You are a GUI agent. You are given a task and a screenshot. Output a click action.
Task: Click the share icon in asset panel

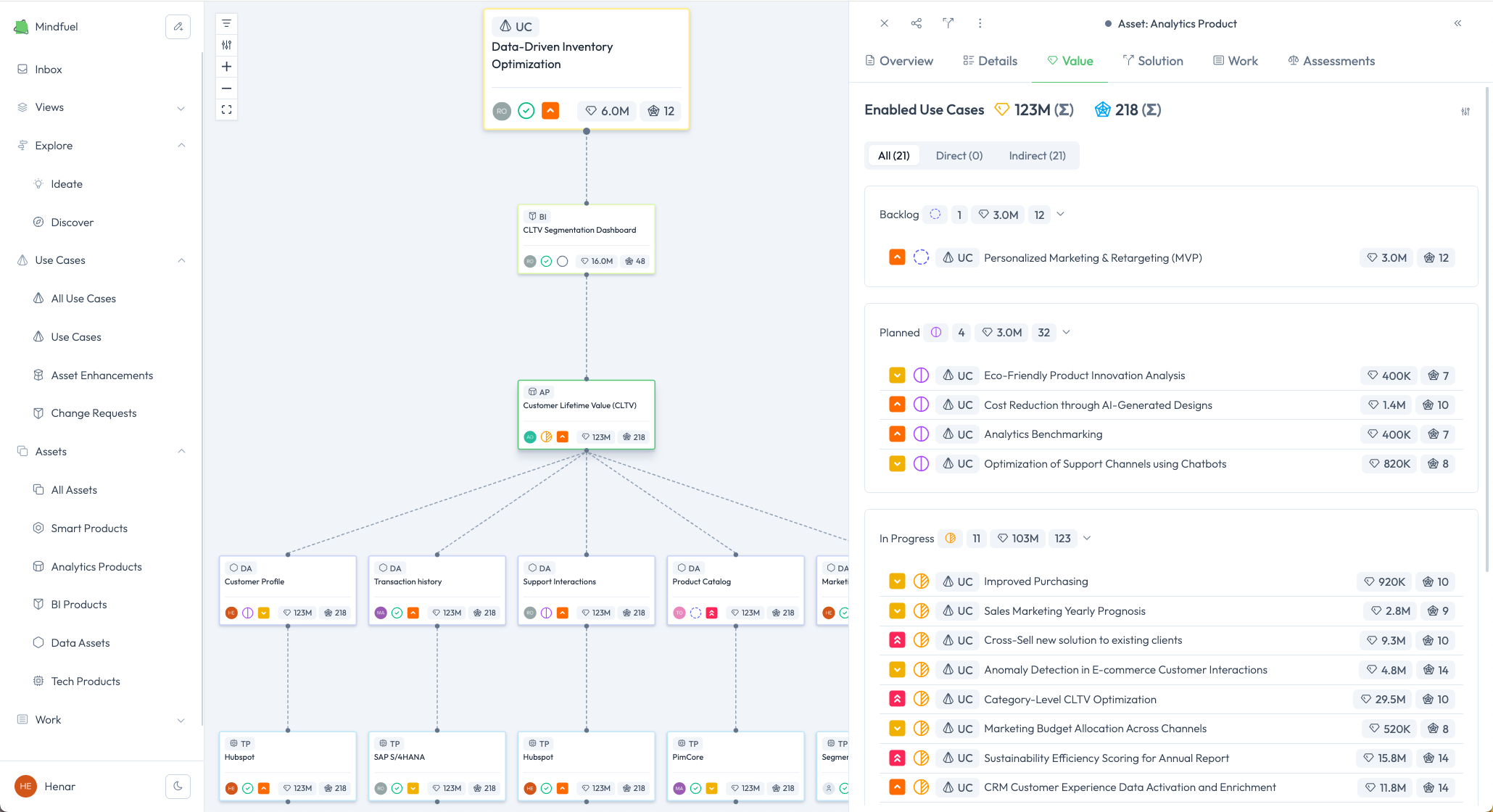[916, 23]
